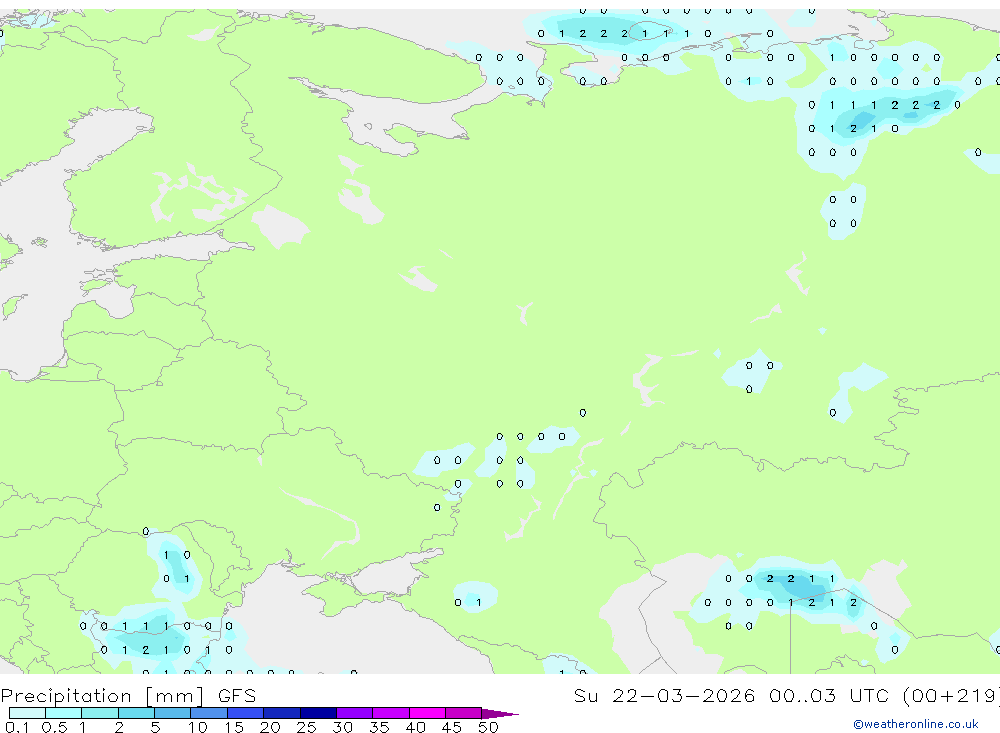Click the legend label "10"
The image size is (1000, 733).
tap(198, 727)
